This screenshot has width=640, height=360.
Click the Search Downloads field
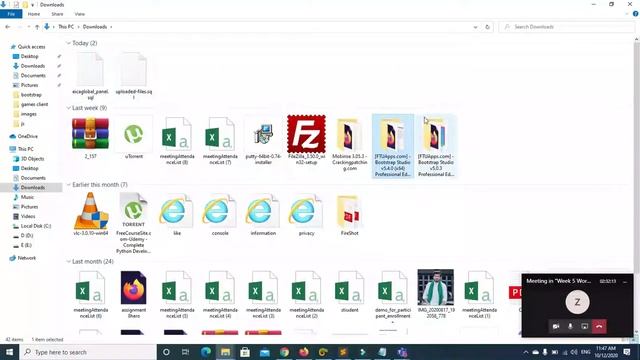(x=567, y=27)
